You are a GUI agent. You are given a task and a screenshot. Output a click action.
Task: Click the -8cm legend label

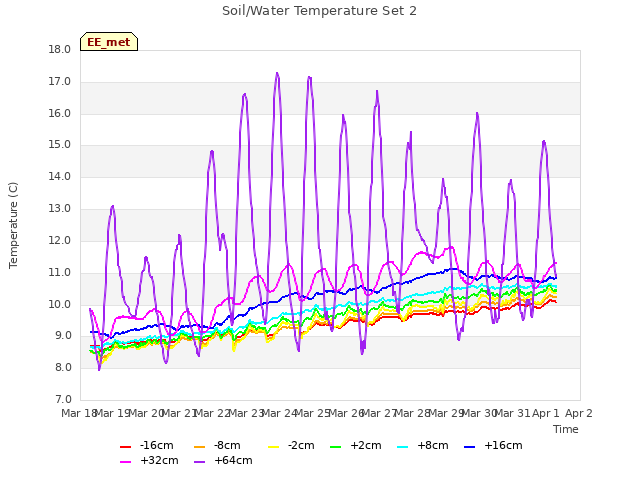pos(227,445)
